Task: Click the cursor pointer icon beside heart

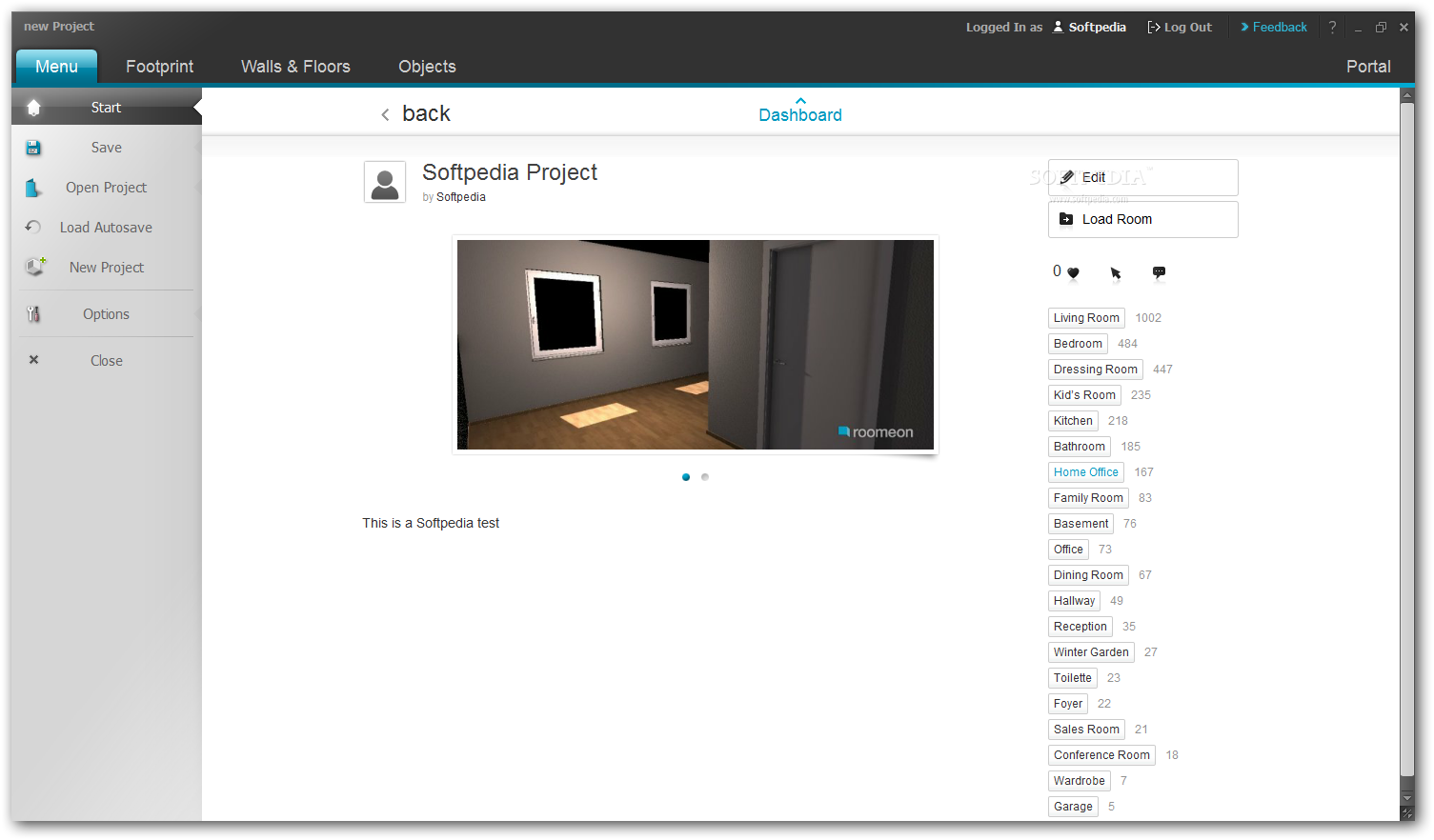Action: pos(1116,273)
